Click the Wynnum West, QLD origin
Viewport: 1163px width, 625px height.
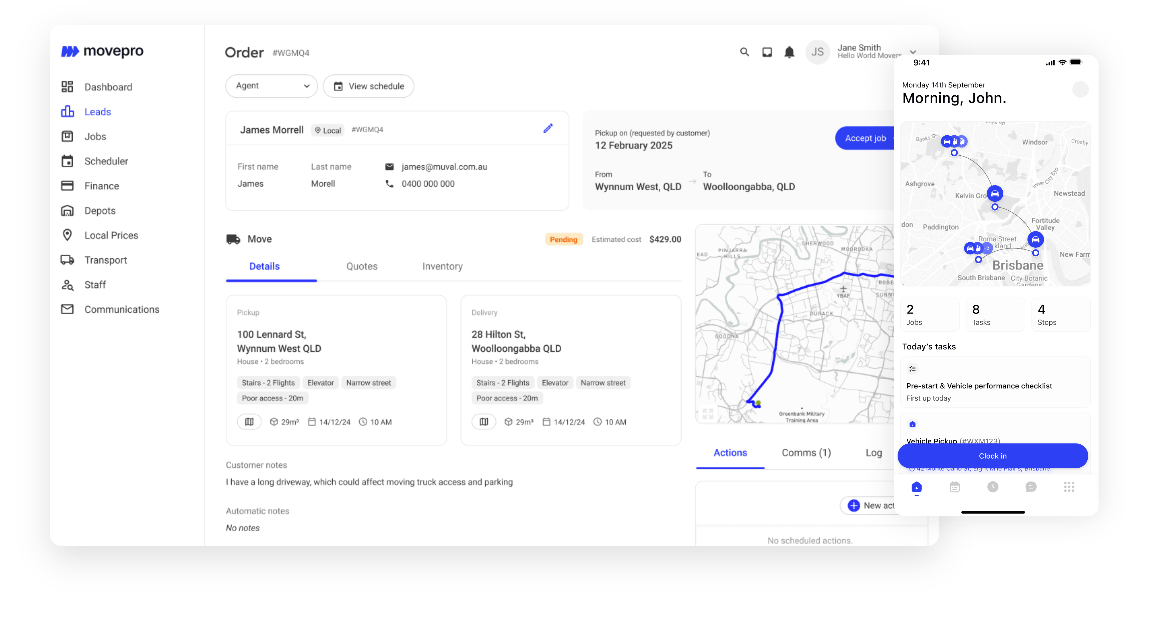(638, 187)
